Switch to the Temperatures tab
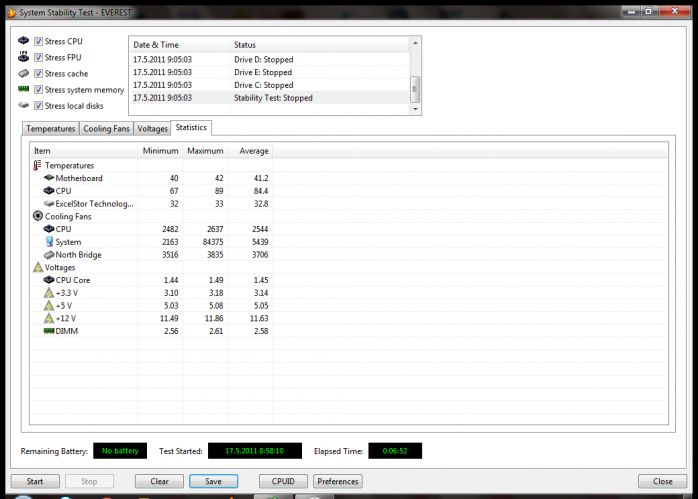 tap(51, 129)
